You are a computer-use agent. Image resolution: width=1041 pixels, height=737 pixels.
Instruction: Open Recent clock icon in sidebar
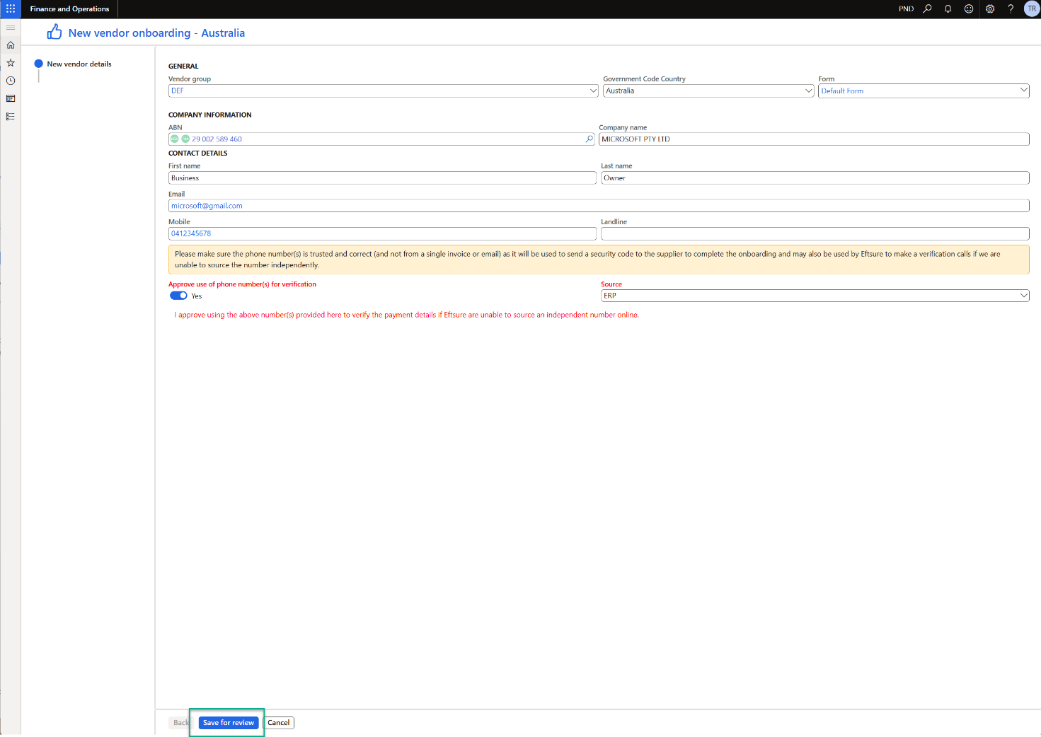(11, 80)
